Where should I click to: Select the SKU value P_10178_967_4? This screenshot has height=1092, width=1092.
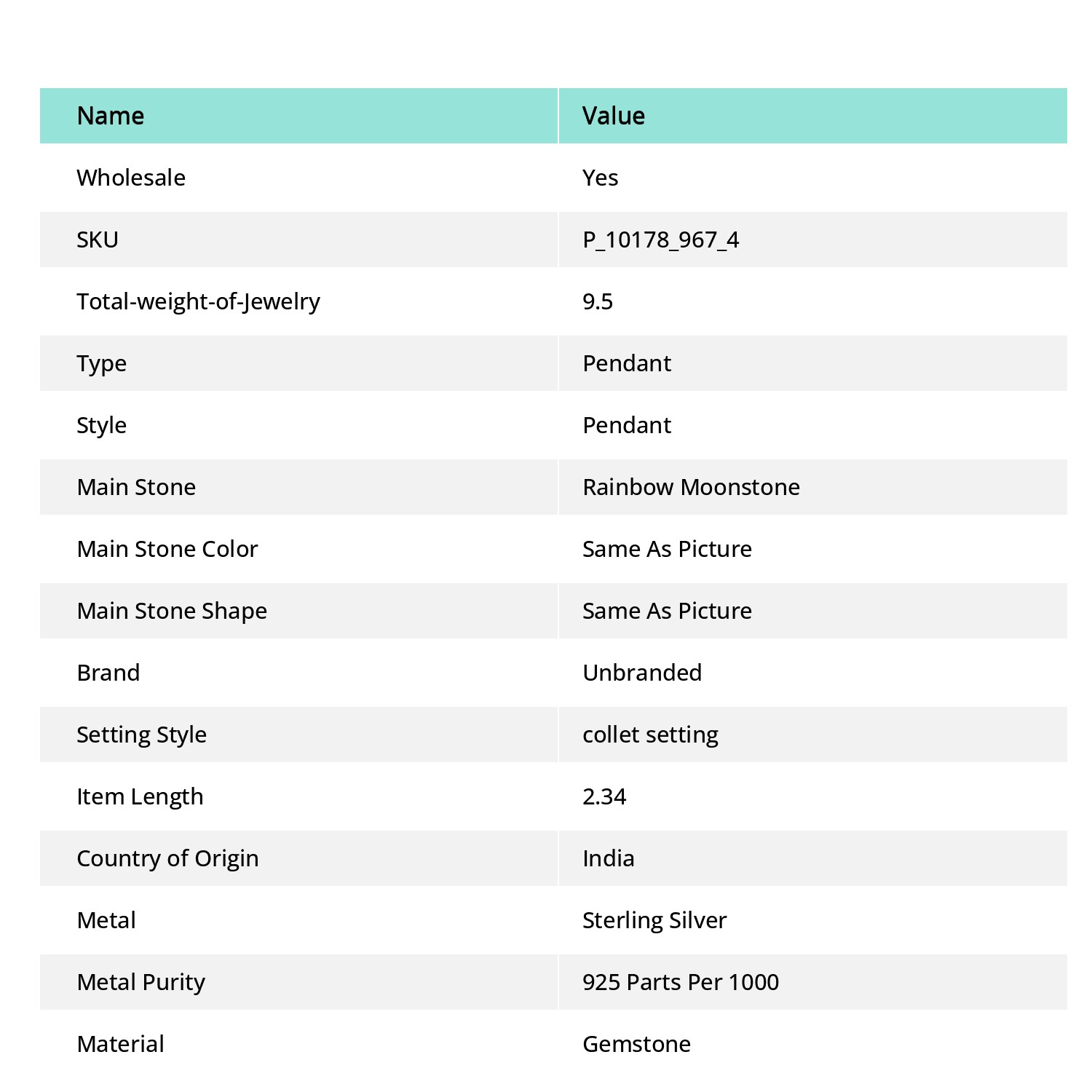[660, 240]
